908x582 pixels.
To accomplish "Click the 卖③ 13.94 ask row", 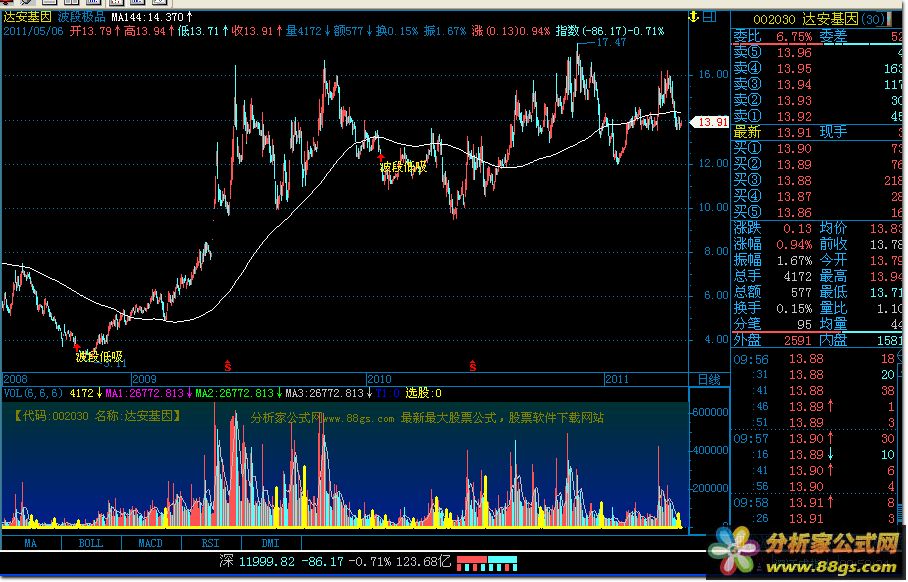I will coord(817,85).
